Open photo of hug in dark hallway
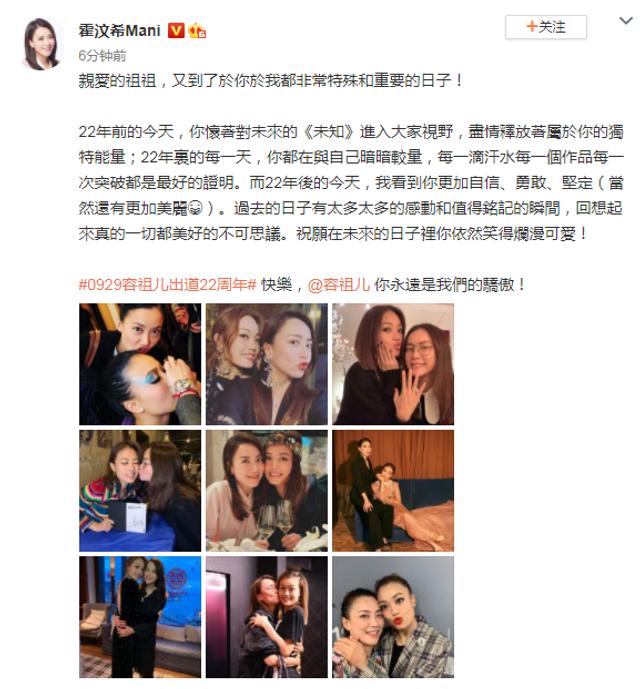Image resolution: width=640 pixels, height=689 pixels. click(266, 617)
